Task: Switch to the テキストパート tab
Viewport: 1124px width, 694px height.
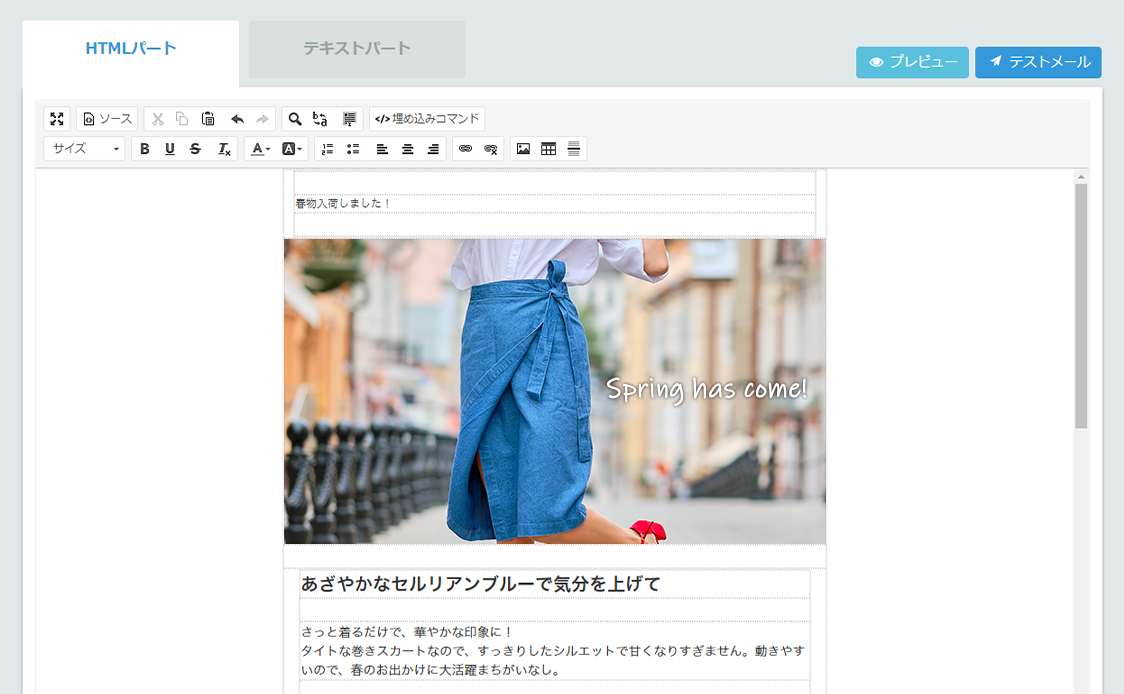Action: click(x=357, y=49)
